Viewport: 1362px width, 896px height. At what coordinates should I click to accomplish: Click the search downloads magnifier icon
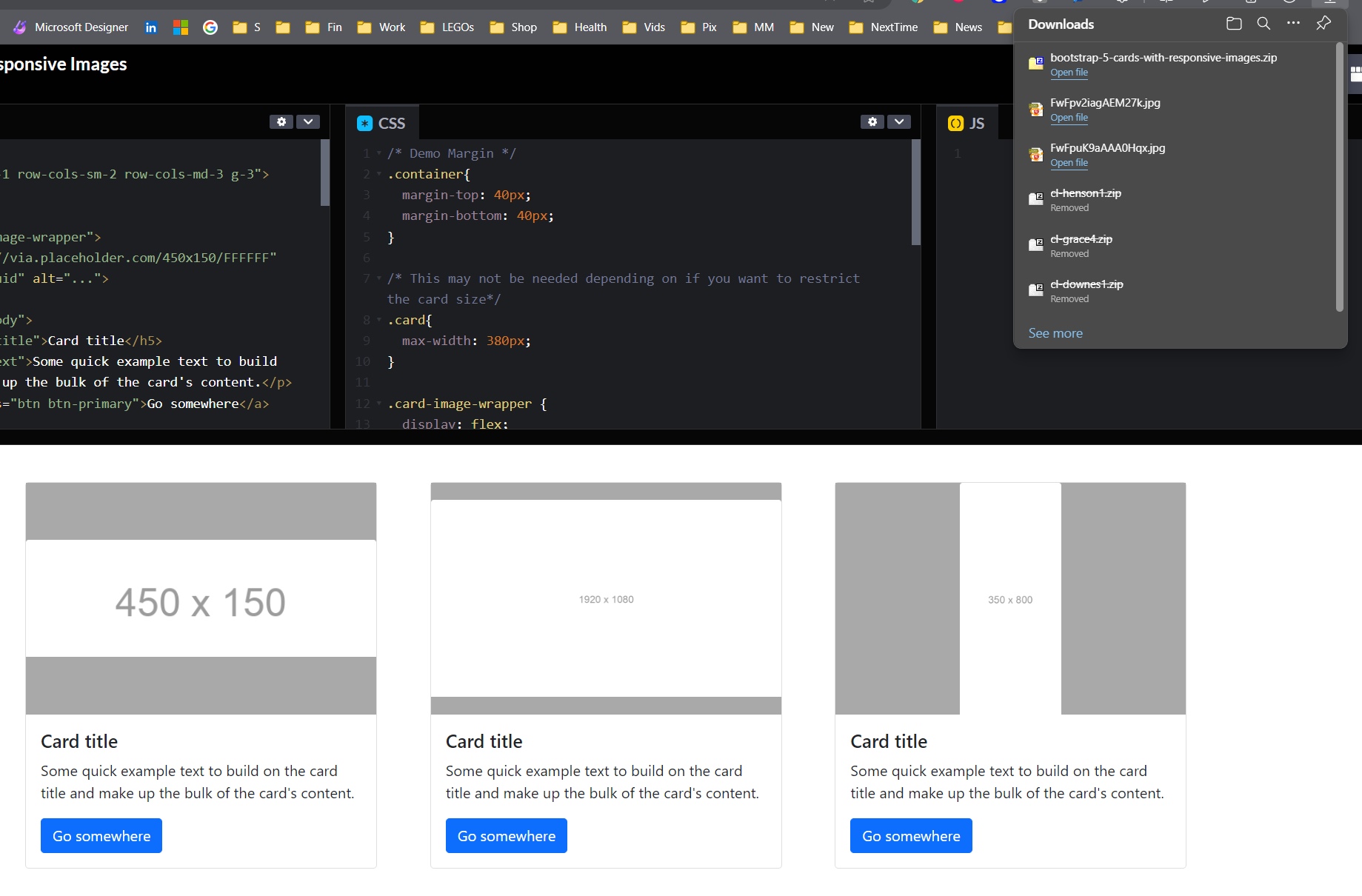point(1263,24)
